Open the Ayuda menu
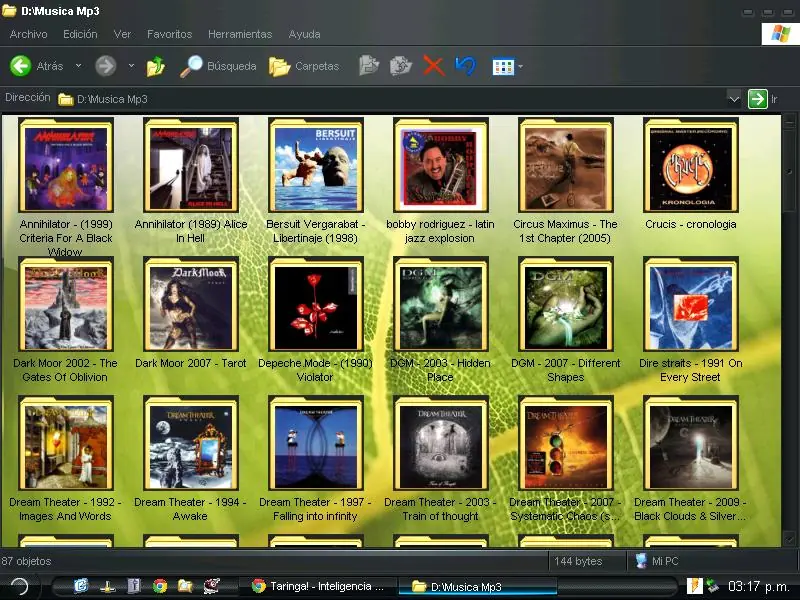This screenshot has height=600, width=800. click(x=305, y=34)
